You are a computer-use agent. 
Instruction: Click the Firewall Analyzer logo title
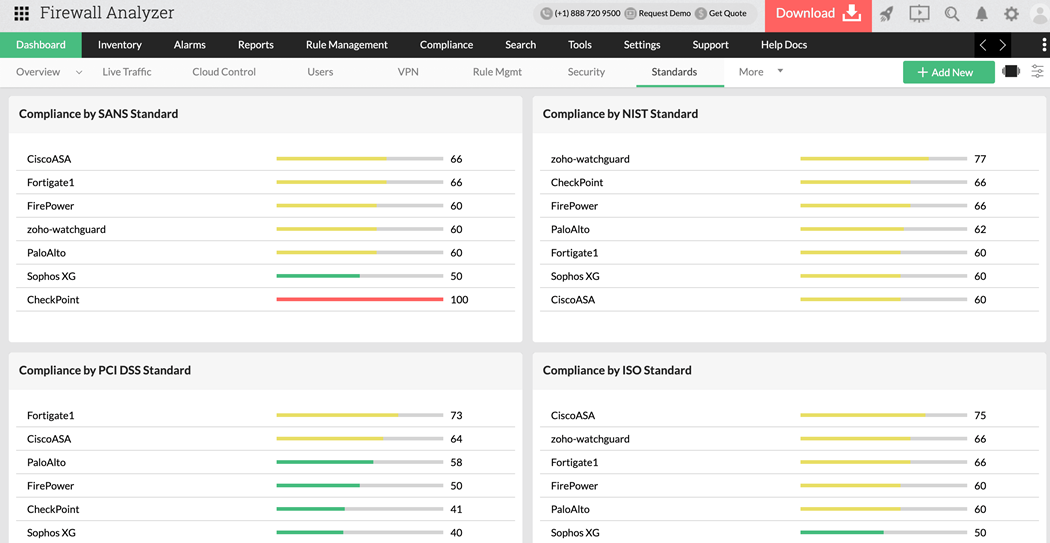[107, 13]
